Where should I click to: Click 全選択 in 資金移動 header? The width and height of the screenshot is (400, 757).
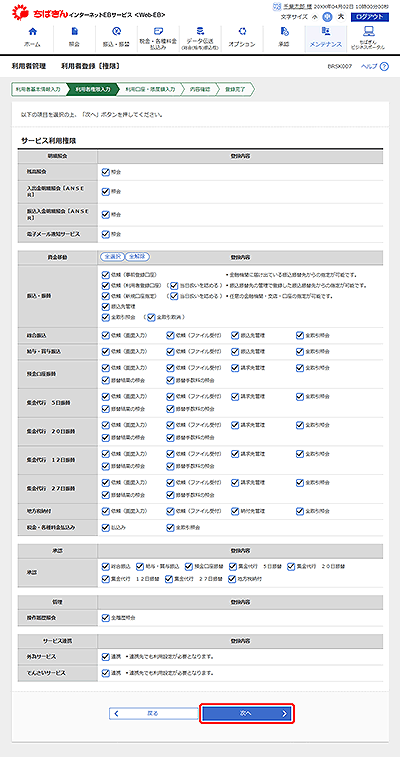click(112, 257)
